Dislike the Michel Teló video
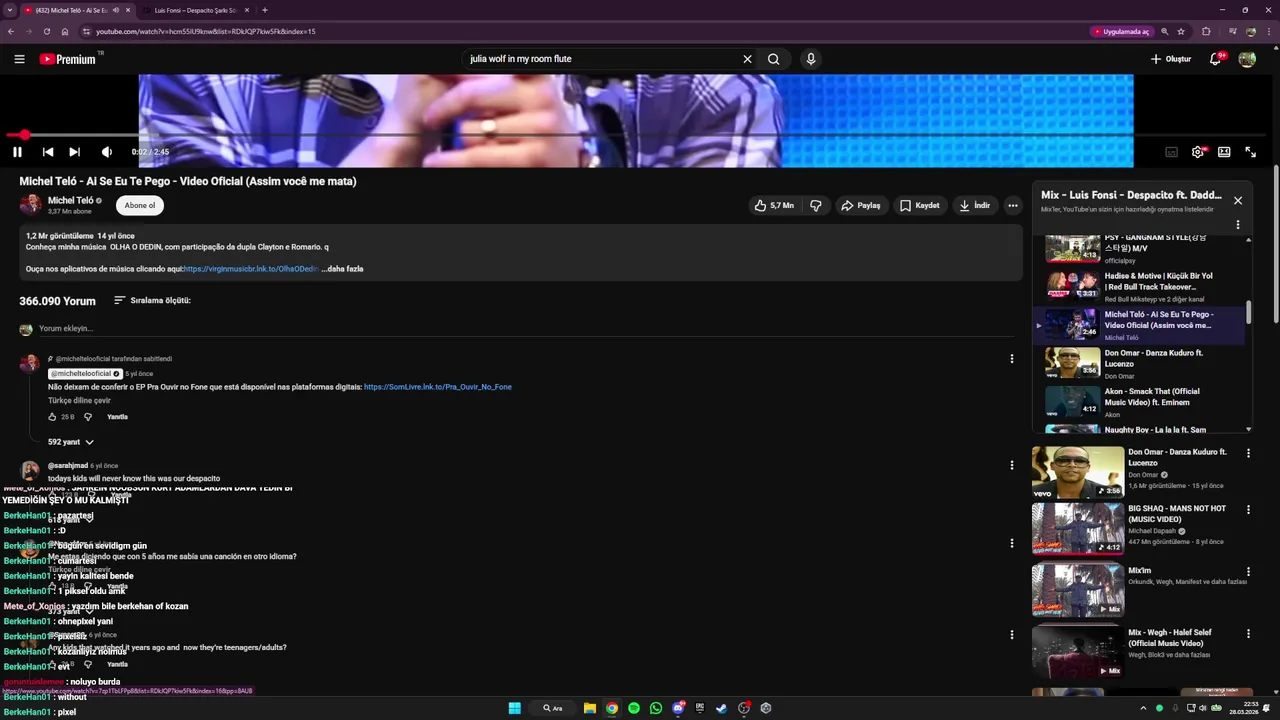 (816, 205)
